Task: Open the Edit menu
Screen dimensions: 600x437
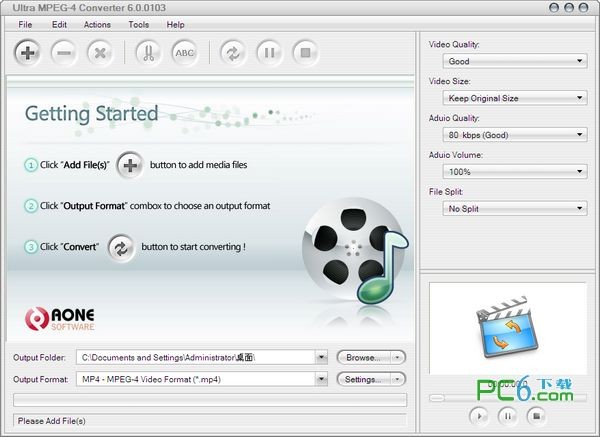Action: point(59,24)
